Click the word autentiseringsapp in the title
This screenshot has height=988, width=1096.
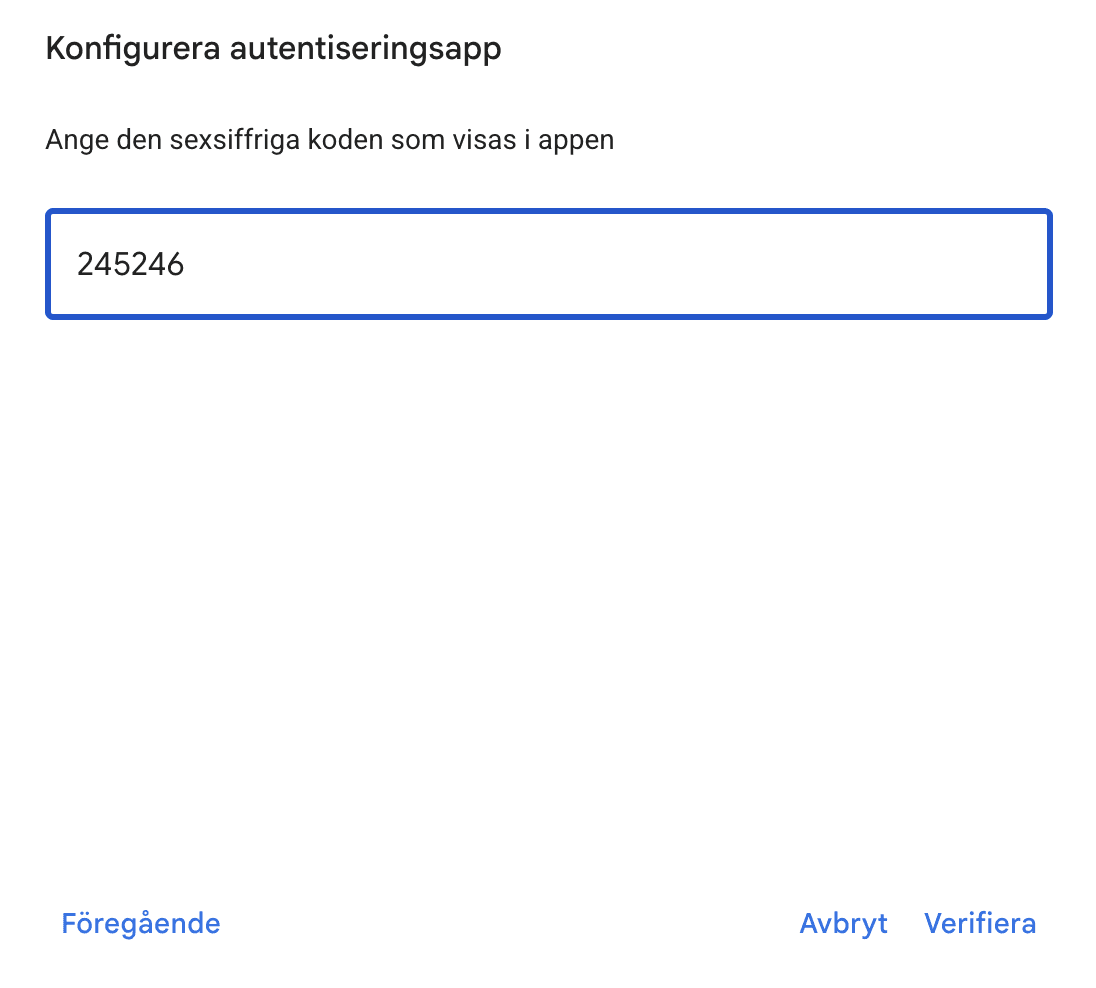(x=366, y=50)
